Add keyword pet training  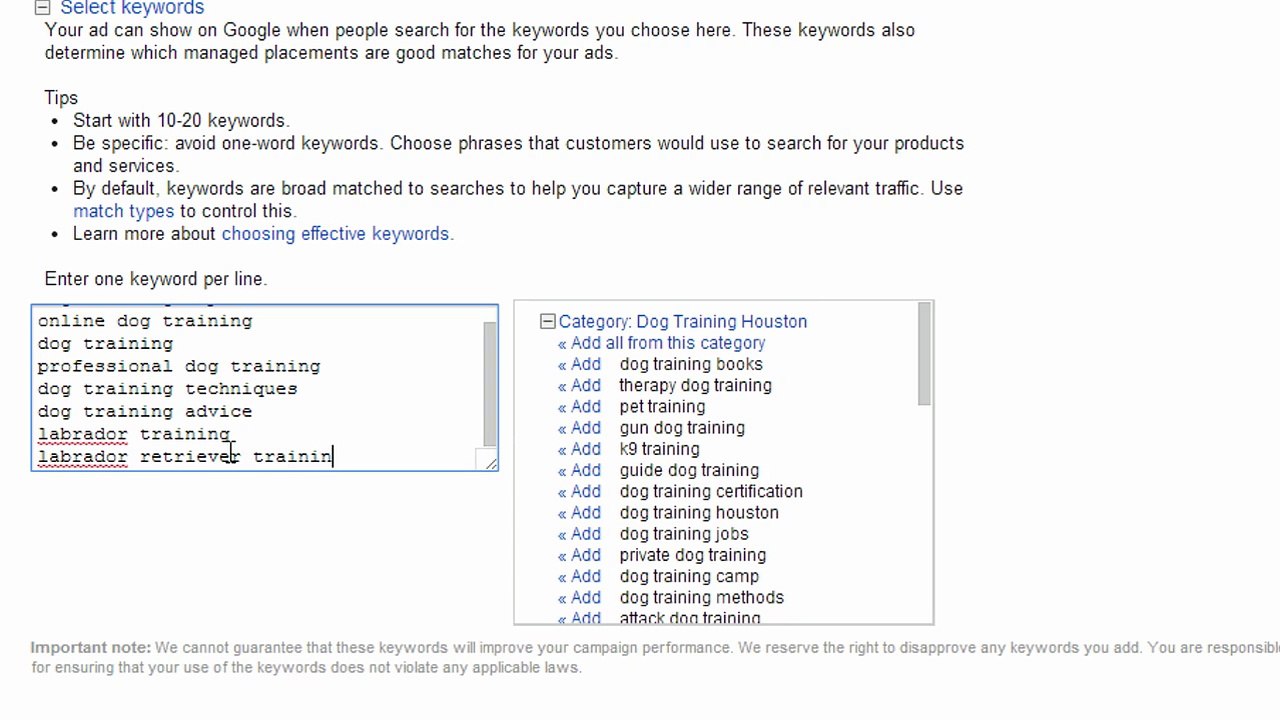(x=579, y=406)
